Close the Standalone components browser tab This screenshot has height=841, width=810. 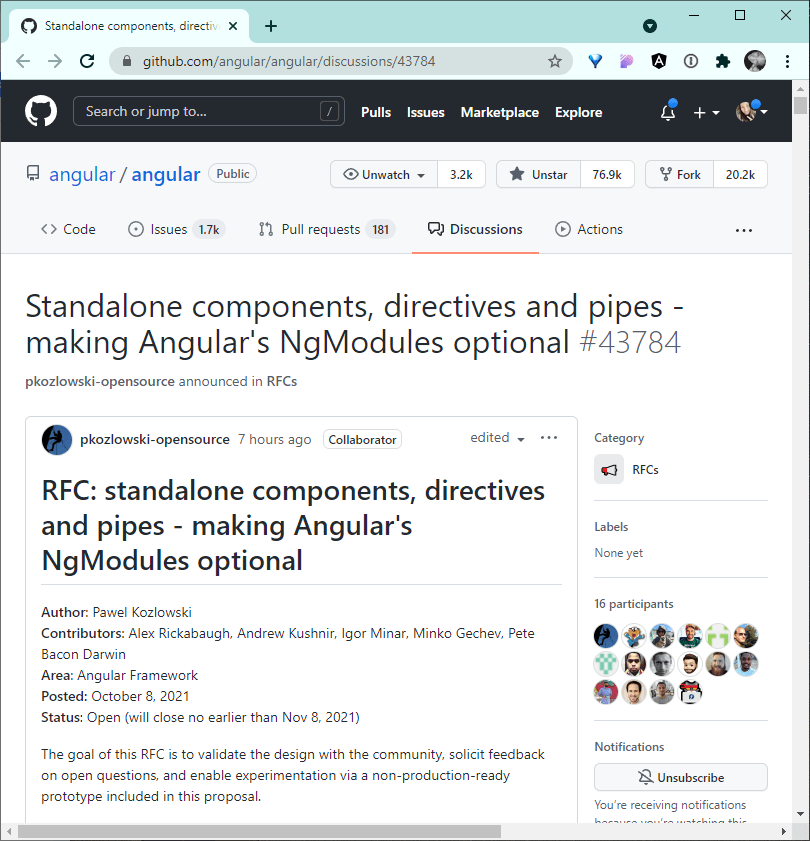(x=233, y=26)
